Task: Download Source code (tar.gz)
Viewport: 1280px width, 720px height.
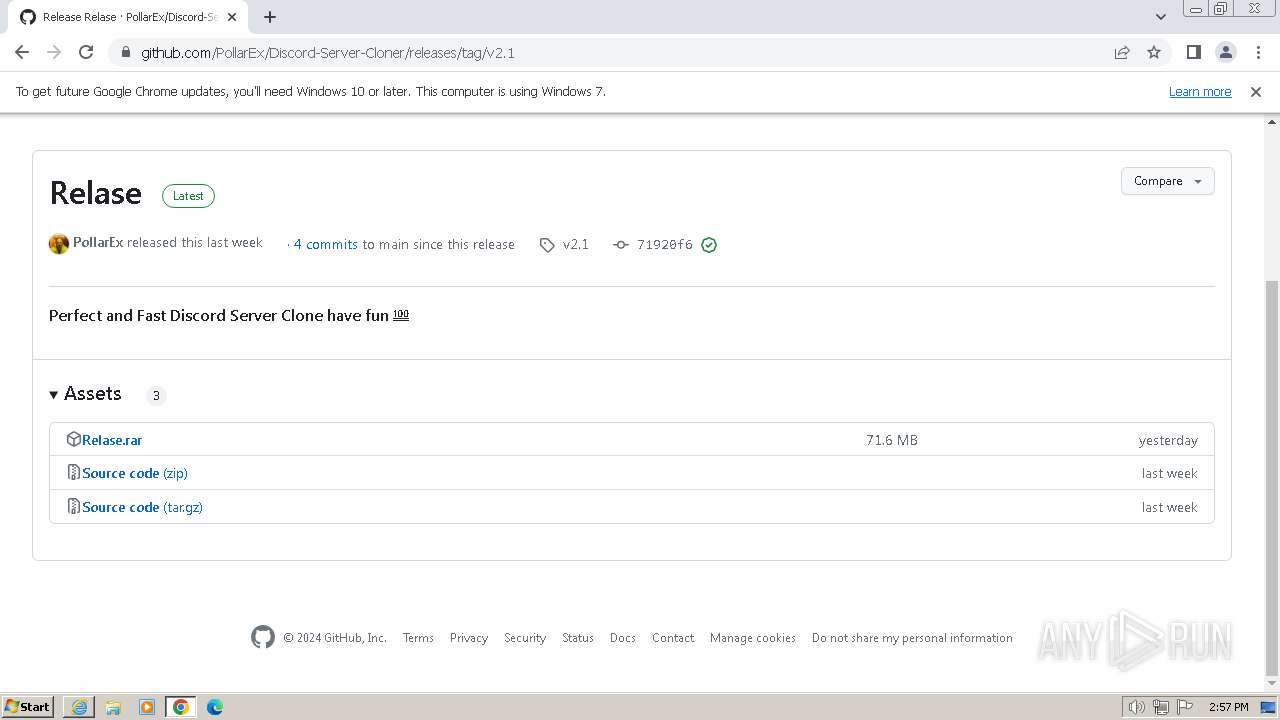Action: coord(142,507)
